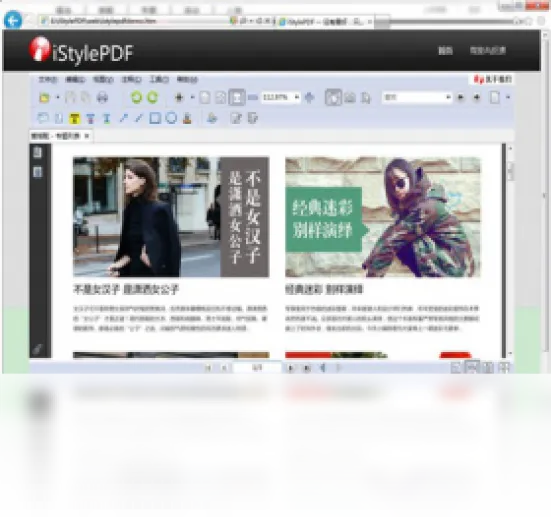Toggle single page layout in status bar

[456, 368]
